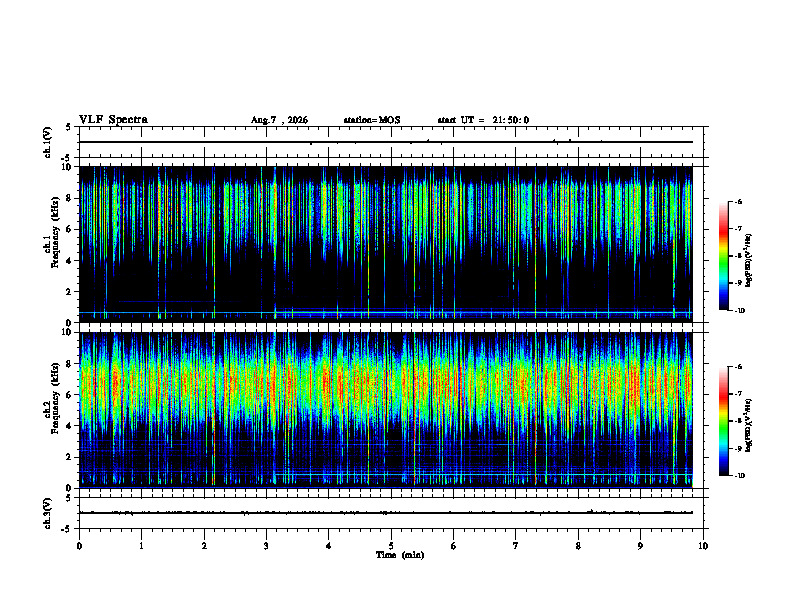Click ch.2 frequency tick label "8"
The width and height of the screenshot is (792, 612).
pos(70,364)
